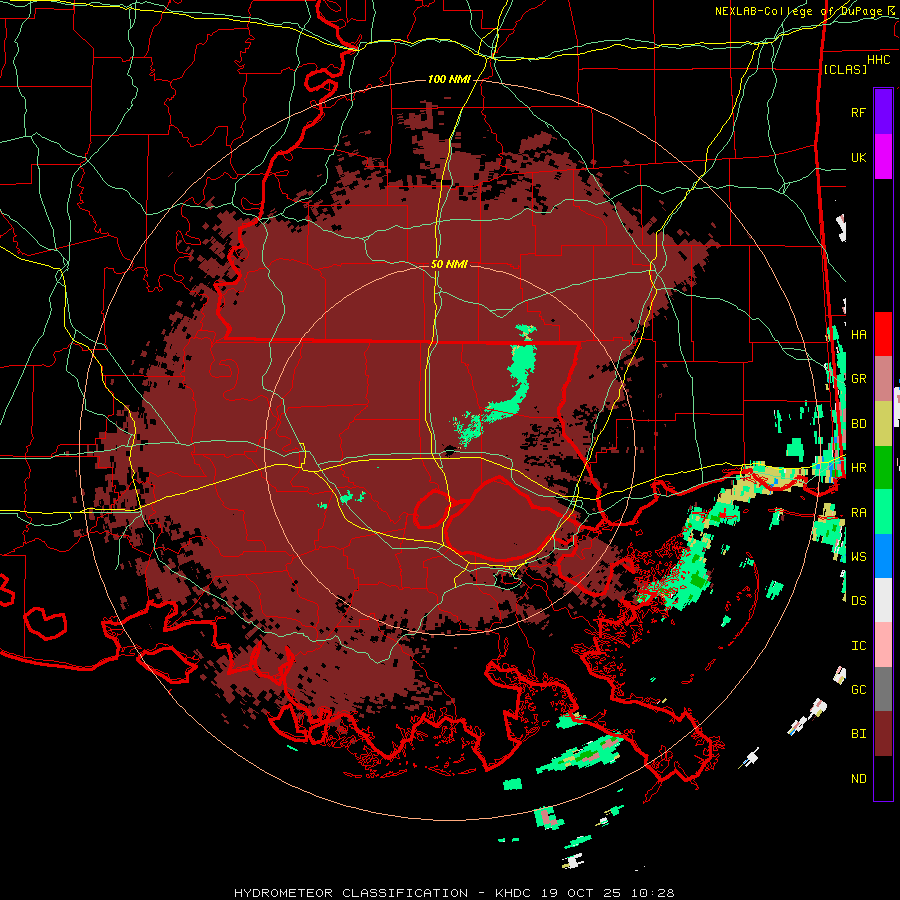The height and width of the screenshot is (900, 900).
Task: Click the red HA legend color swatch
Action: (883, 334)
